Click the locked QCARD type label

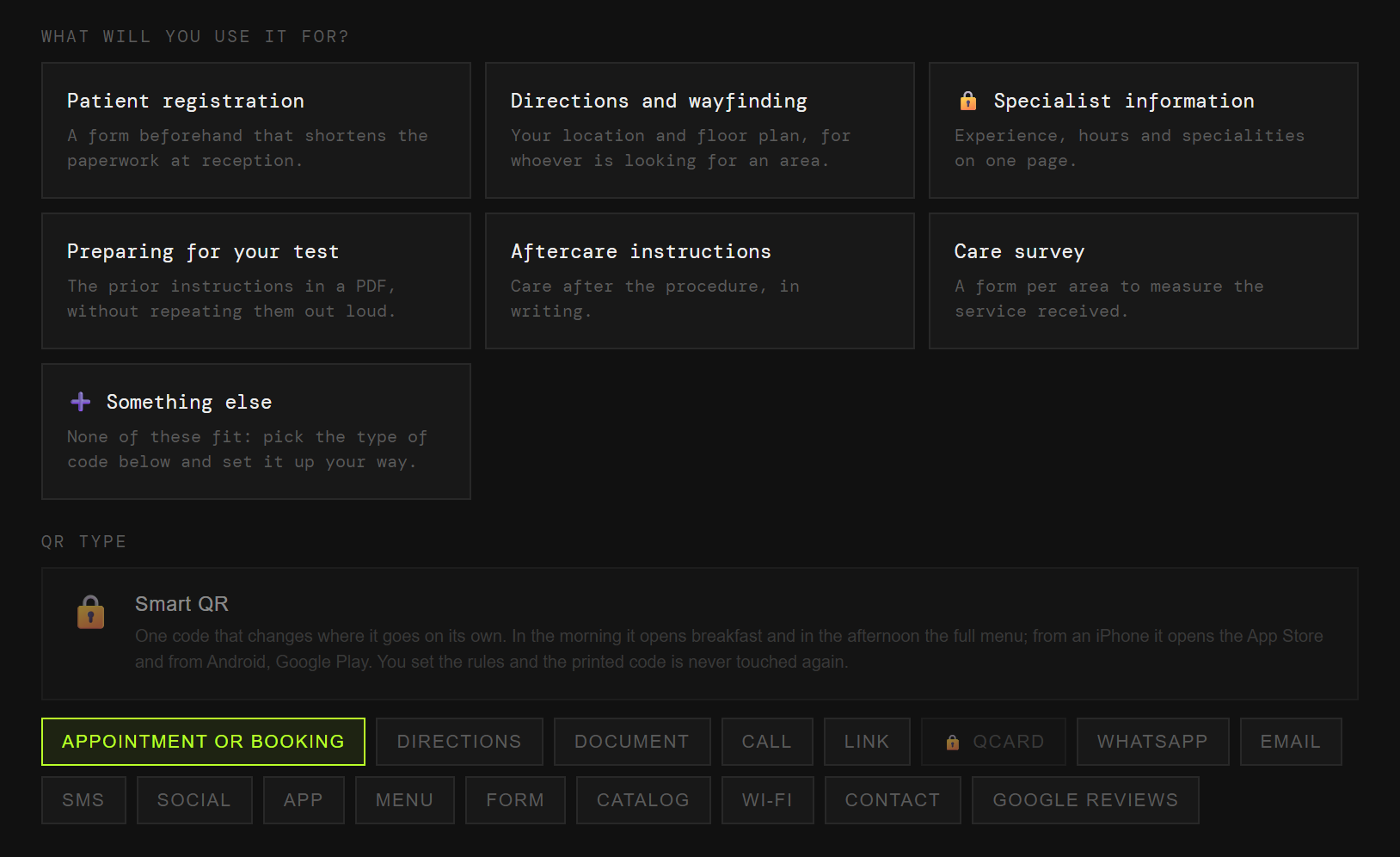[x=1008, y=742]
